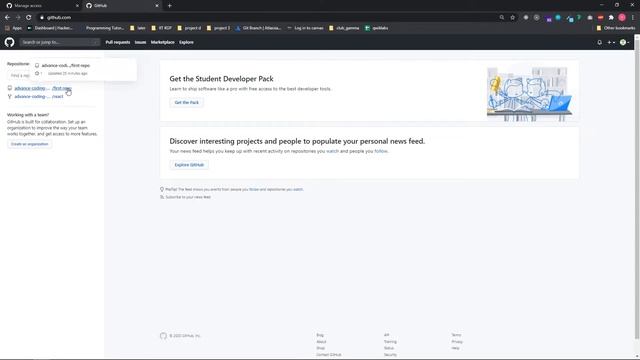Screen dimensions: 640x360
Task: Click the Student Developer Pack illustration
Action: tap(529, 94)
